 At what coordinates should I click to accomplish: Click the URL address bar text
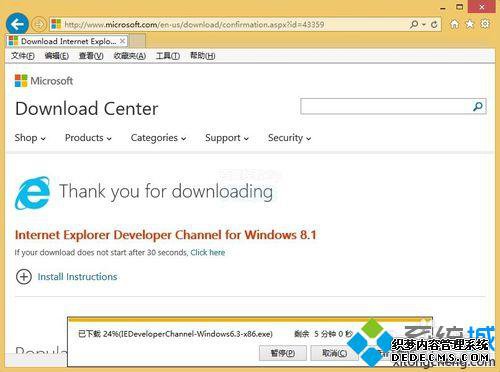click(194, 24)
